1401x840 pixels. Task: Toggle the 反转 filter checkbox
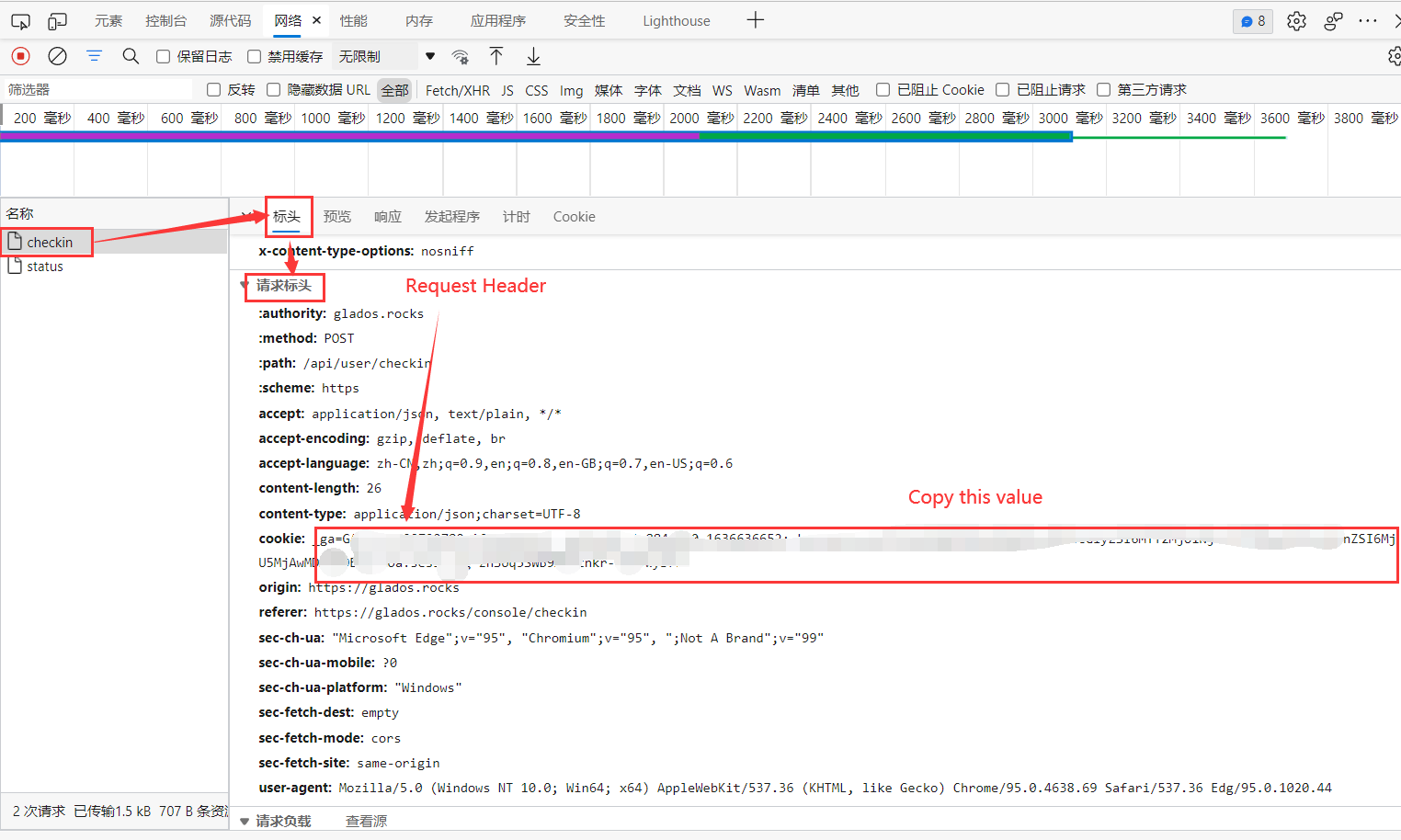(213, 89)
